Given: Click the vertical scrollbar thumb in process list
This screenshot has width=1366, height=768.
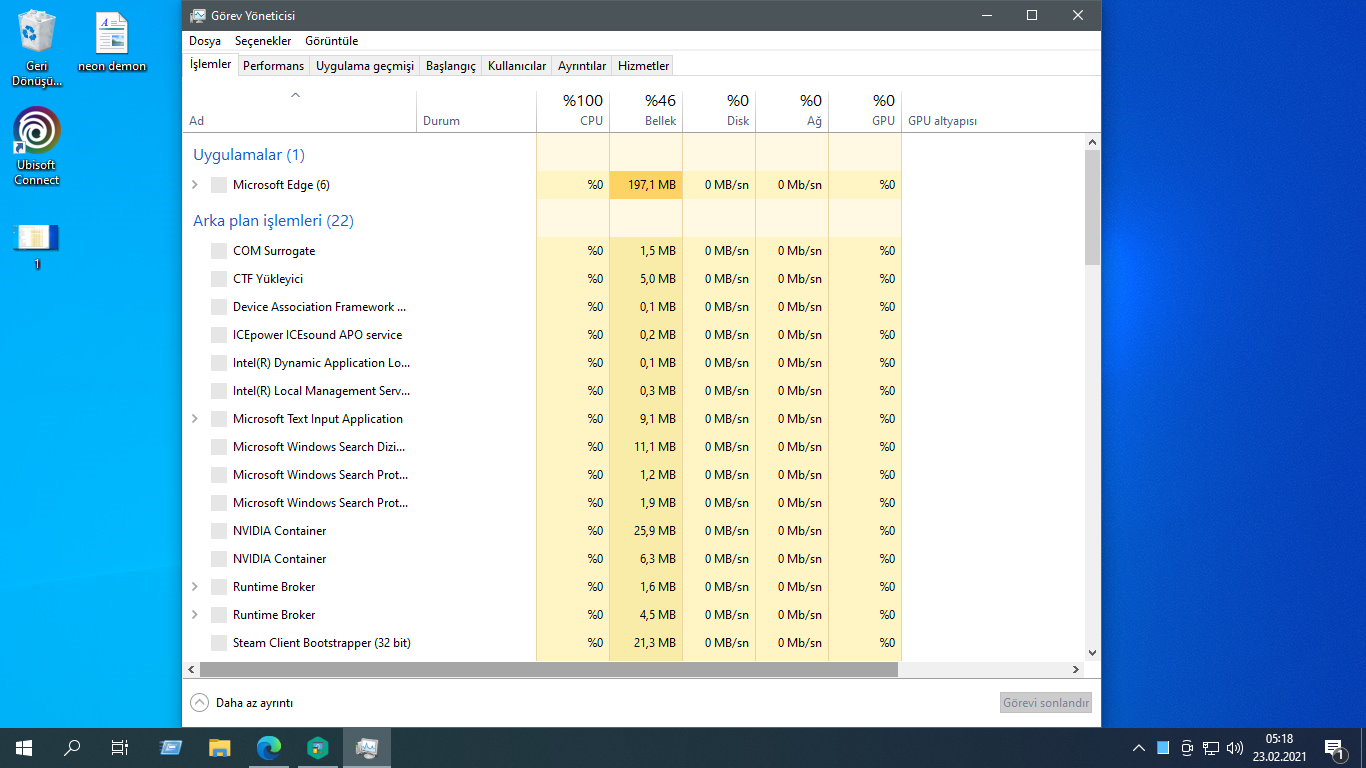Looking at the screenshot, I should point(1092,208).
